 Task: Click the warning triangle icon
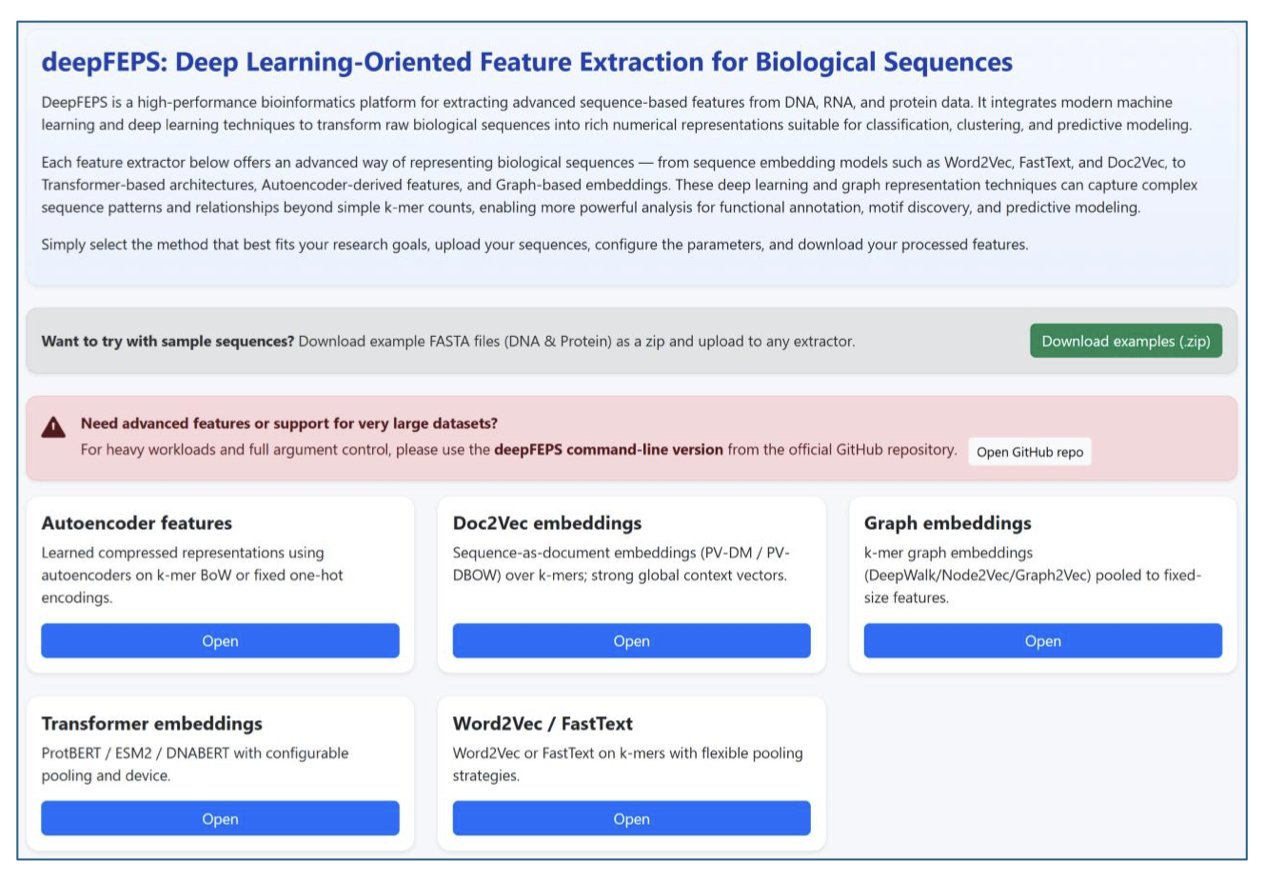click(x=54, y=427)
